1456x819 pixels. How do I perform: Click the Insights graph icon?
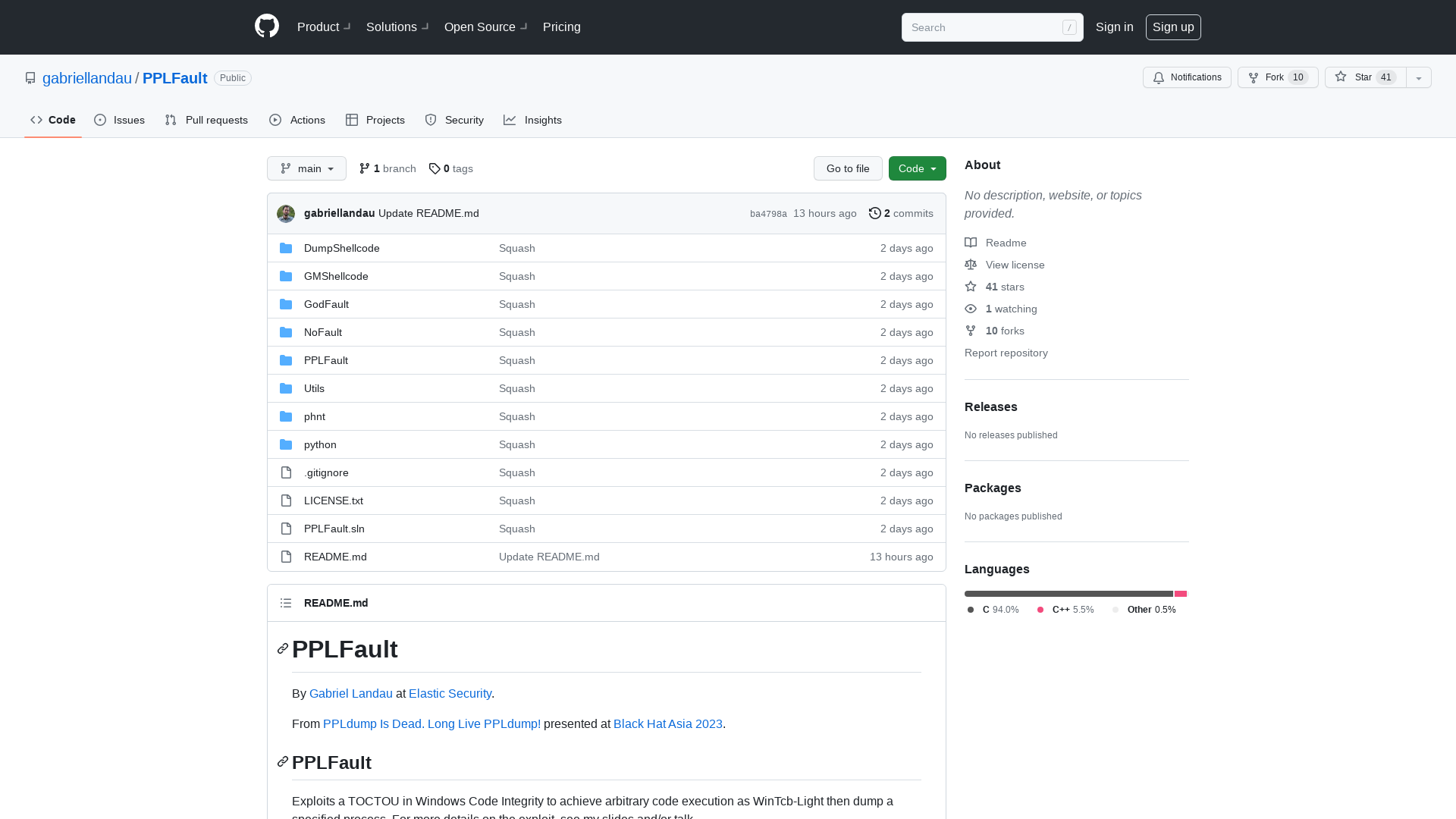(x=510, y=120)
